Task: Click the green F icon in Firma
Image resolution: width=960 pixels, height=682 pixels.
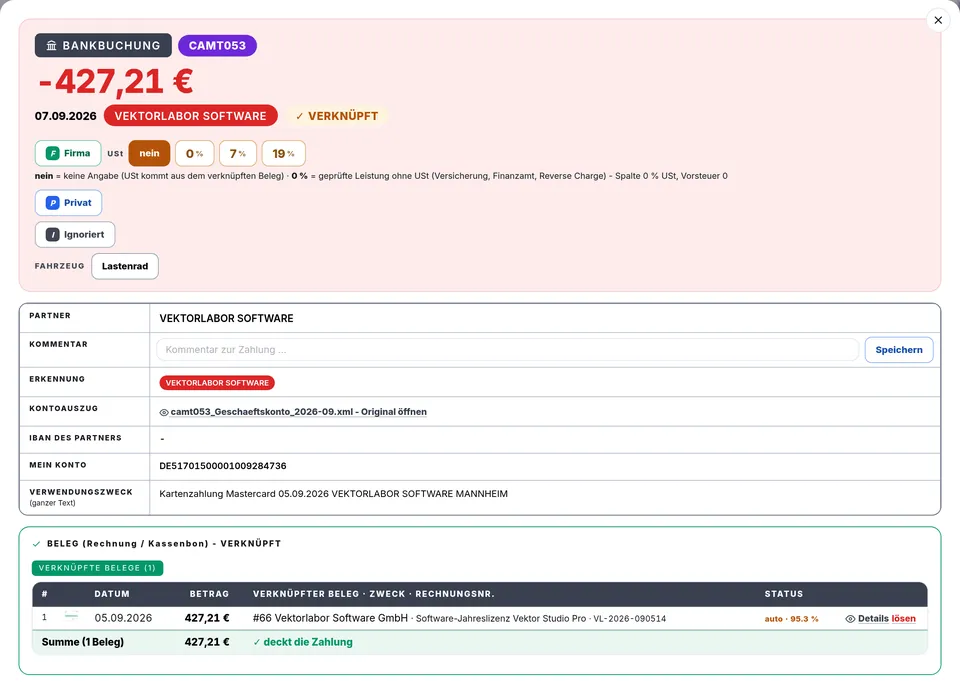Action: tap(53, 153)
